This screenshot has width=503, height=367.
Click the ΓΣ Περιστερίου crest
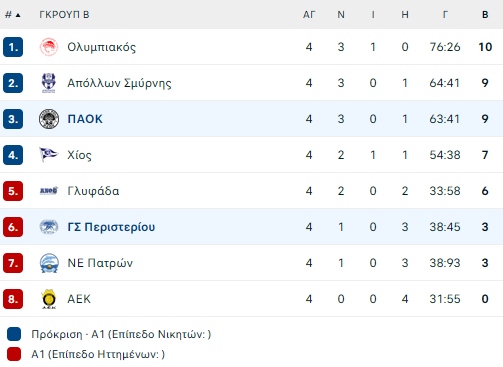(x=49, y=227)
